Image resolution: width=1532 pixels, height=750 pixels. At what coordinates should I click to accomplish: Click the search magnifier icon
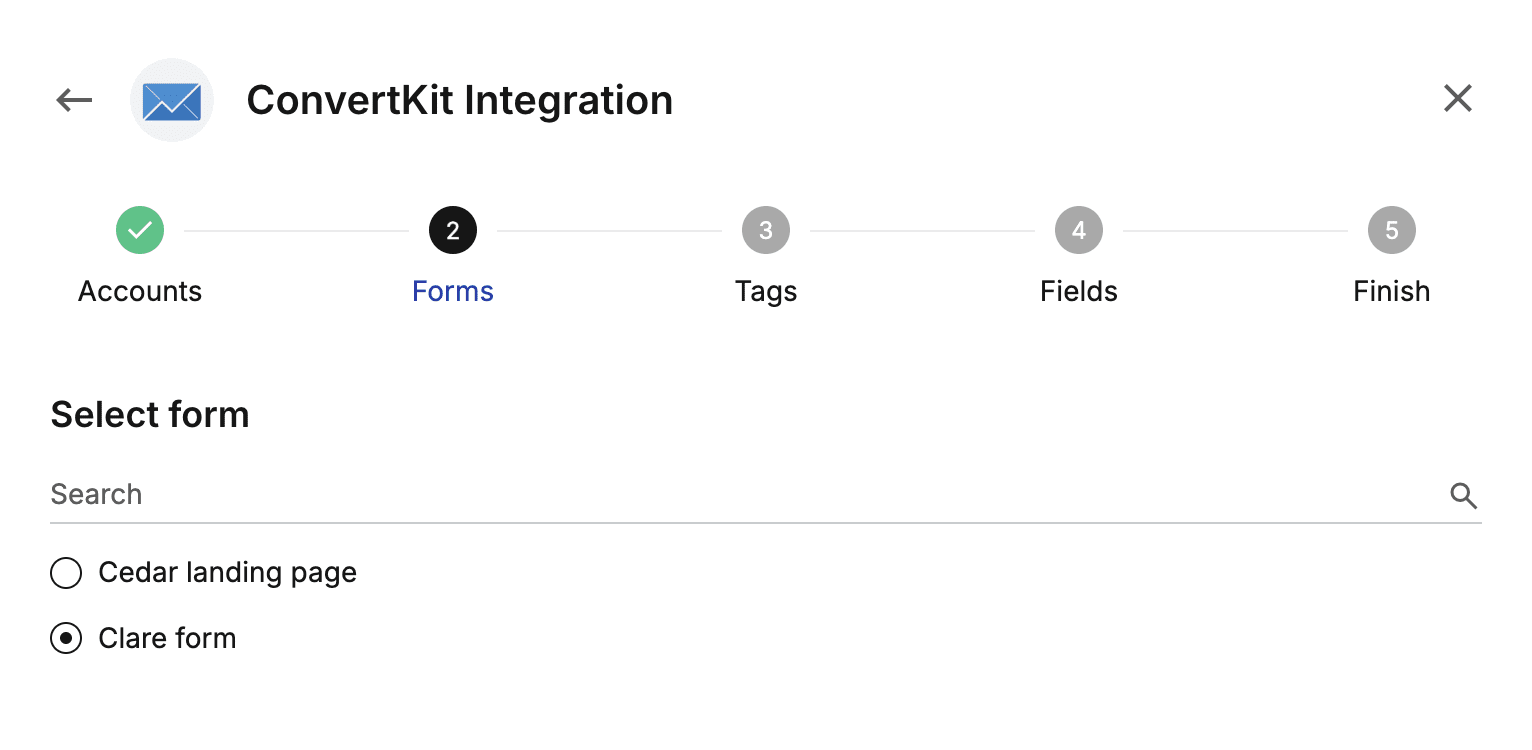click(1463, 495)
